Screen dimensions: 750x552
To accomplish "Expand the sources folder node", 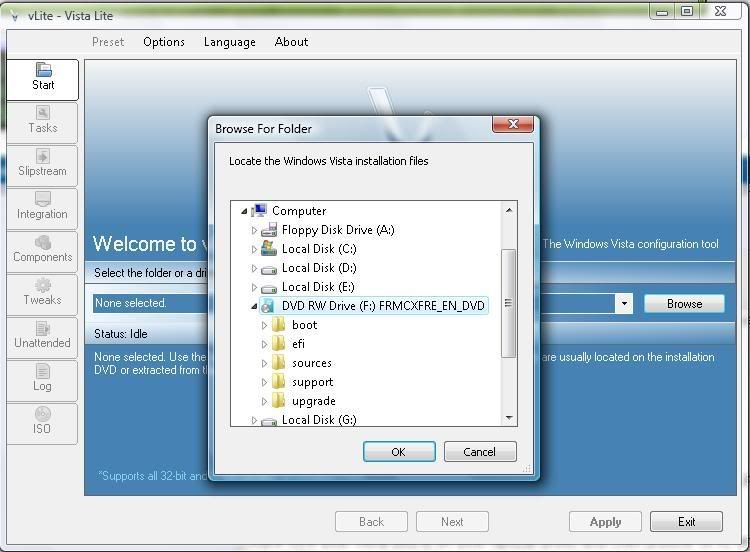I will click(x=264, y=364).
